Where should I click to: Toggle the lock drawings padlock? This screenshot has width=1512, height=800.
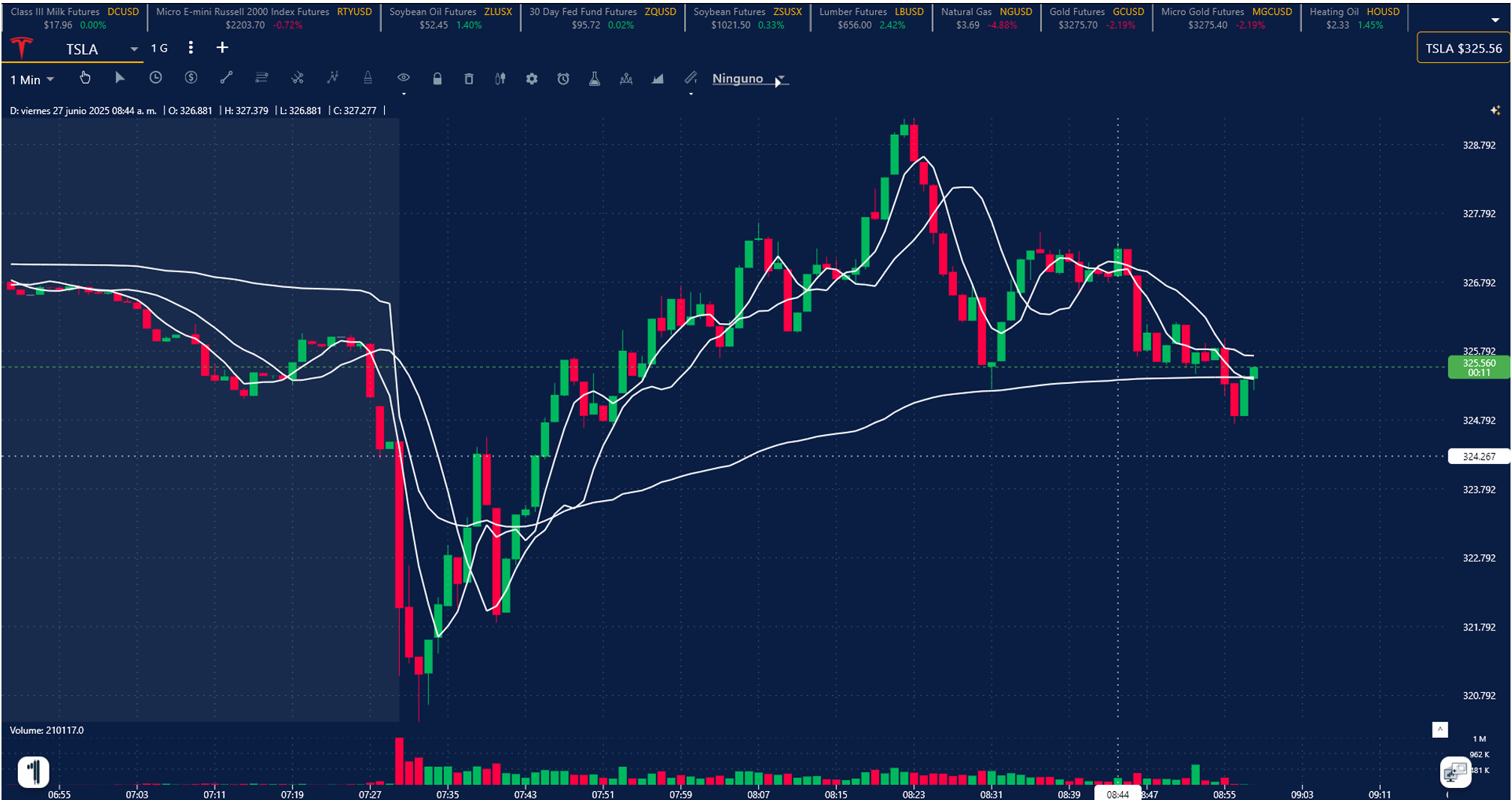[437, 79]
